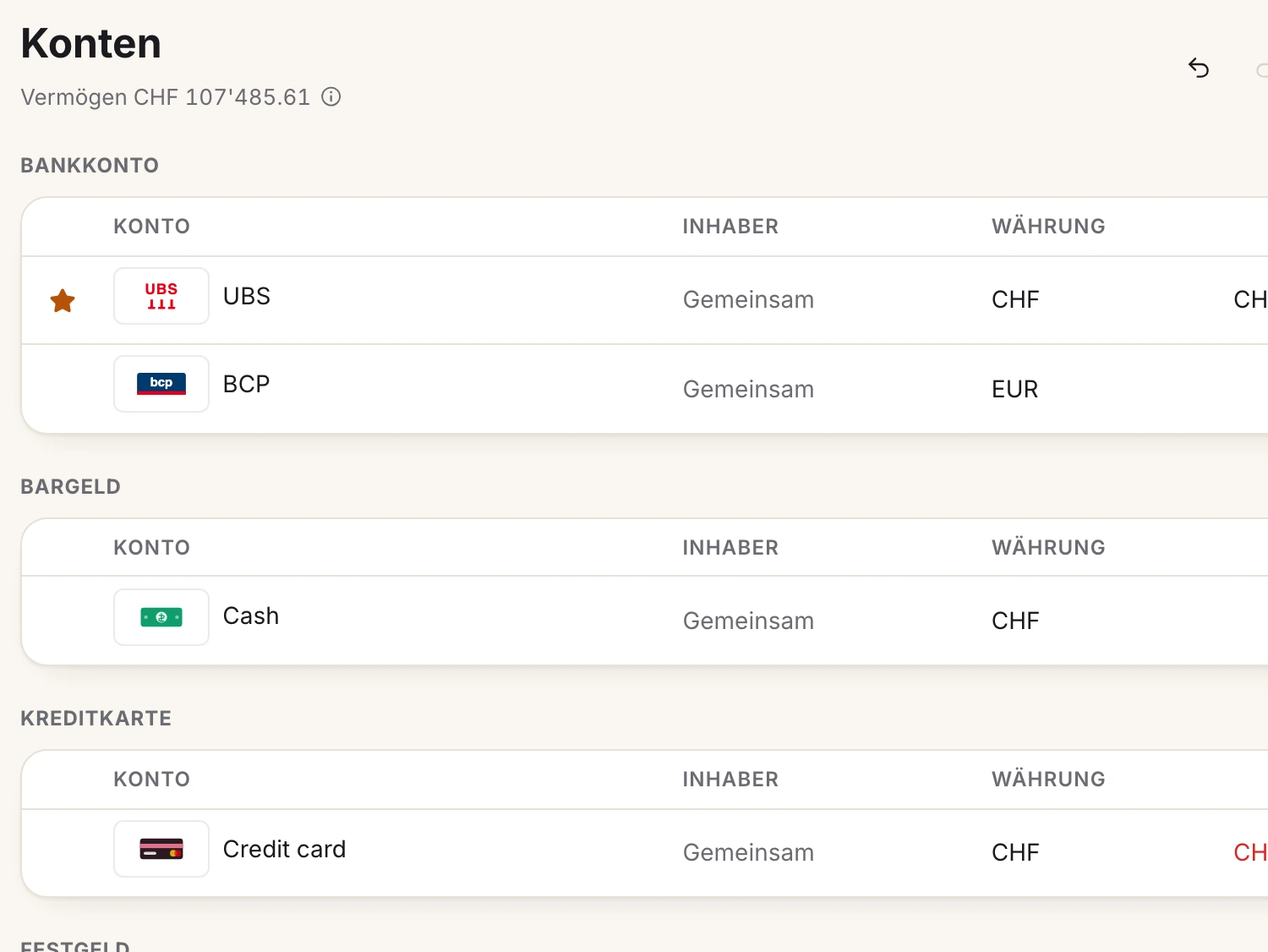Click the Credit card icon
The image size is (1268, 952).
pyautogui.click(x=161, y=849)
